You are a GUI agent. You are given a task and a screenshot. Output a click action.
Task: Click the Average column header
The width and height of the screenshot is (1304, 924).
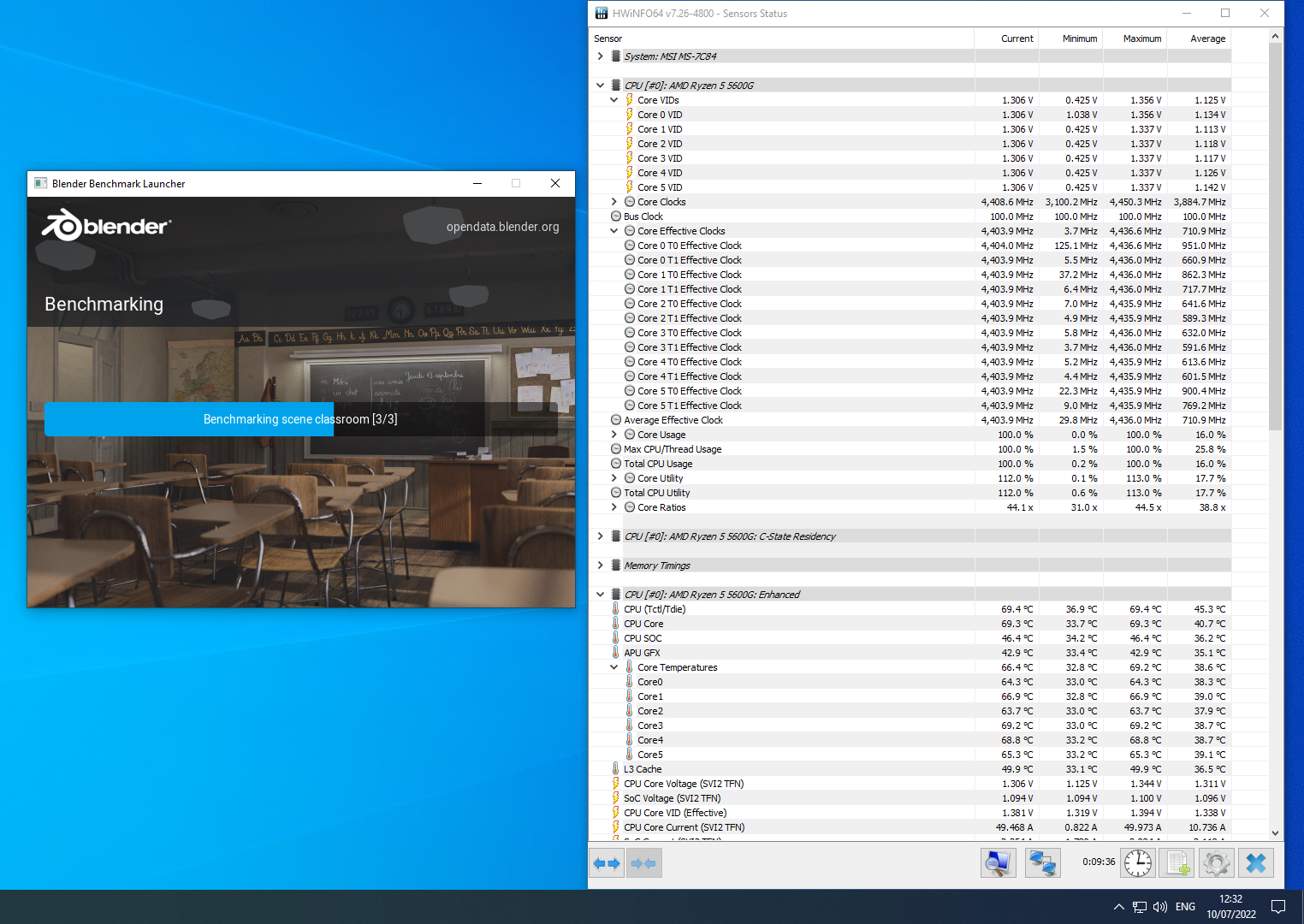point(1199,38)
